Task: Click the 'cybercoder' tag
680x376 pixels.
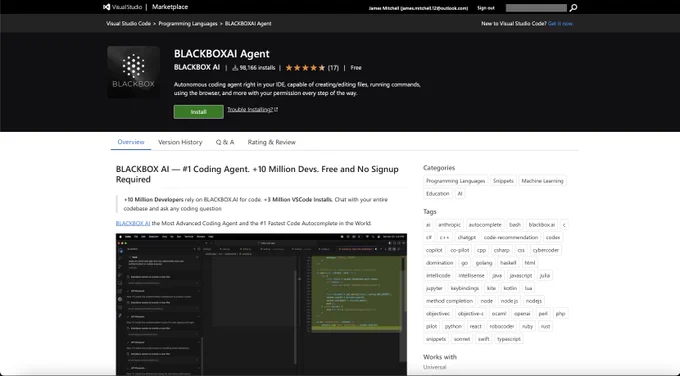Action: 546,250
